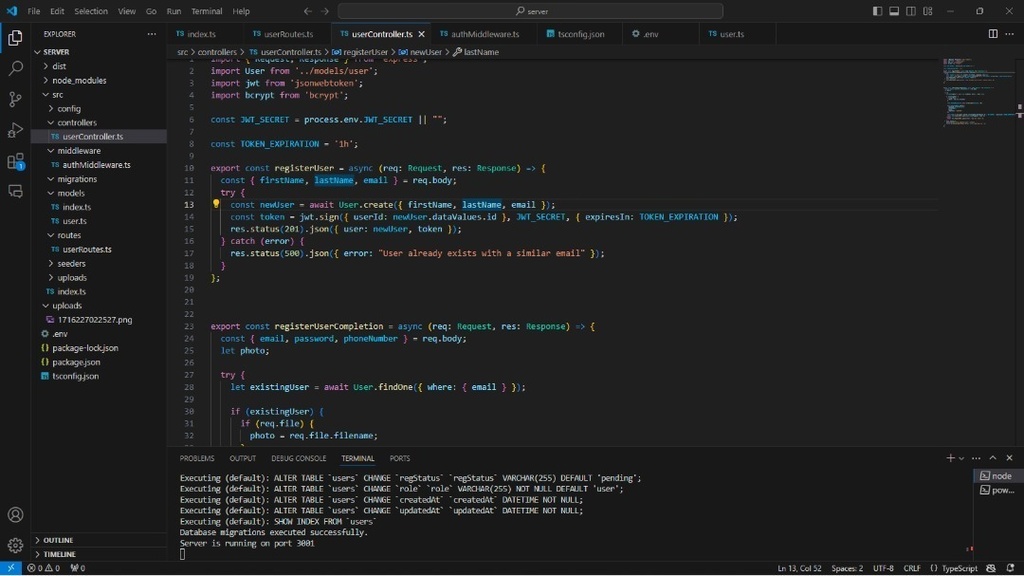Click the New Terminal plus icon

coord(950,458)
